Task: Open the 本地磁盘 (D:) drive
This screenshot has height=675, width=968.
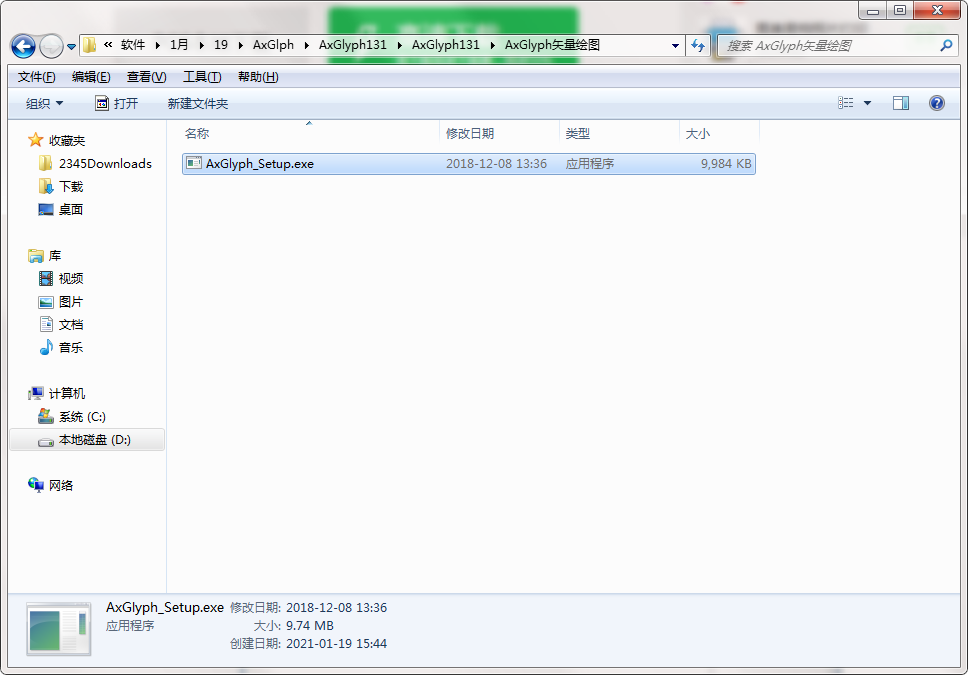Action: click(x=94, y=440)
